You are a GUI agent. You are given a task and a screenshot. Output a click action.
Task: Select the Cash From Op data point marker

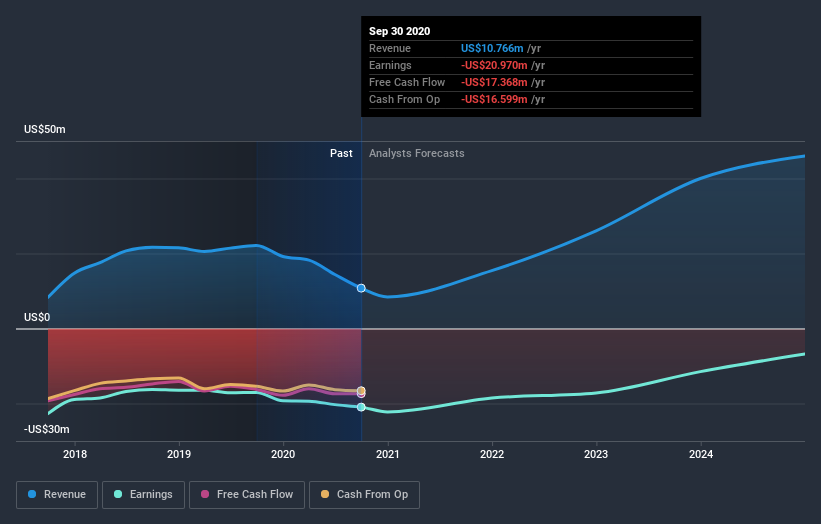pos(361,391)
